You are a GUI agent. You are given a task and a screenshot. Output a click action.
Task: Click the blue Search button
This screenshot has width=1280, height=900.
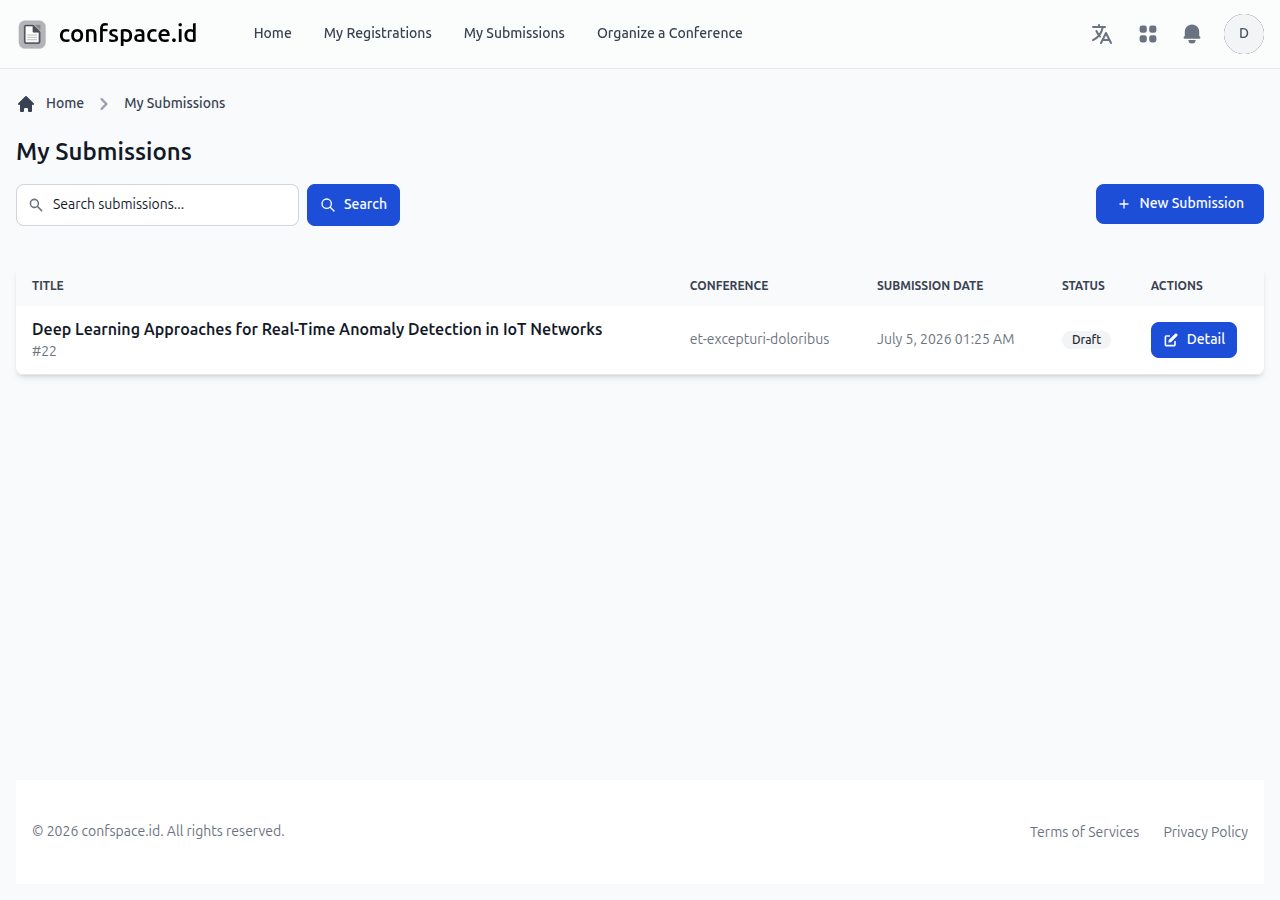pyautogui.click(x=353, y=205)
